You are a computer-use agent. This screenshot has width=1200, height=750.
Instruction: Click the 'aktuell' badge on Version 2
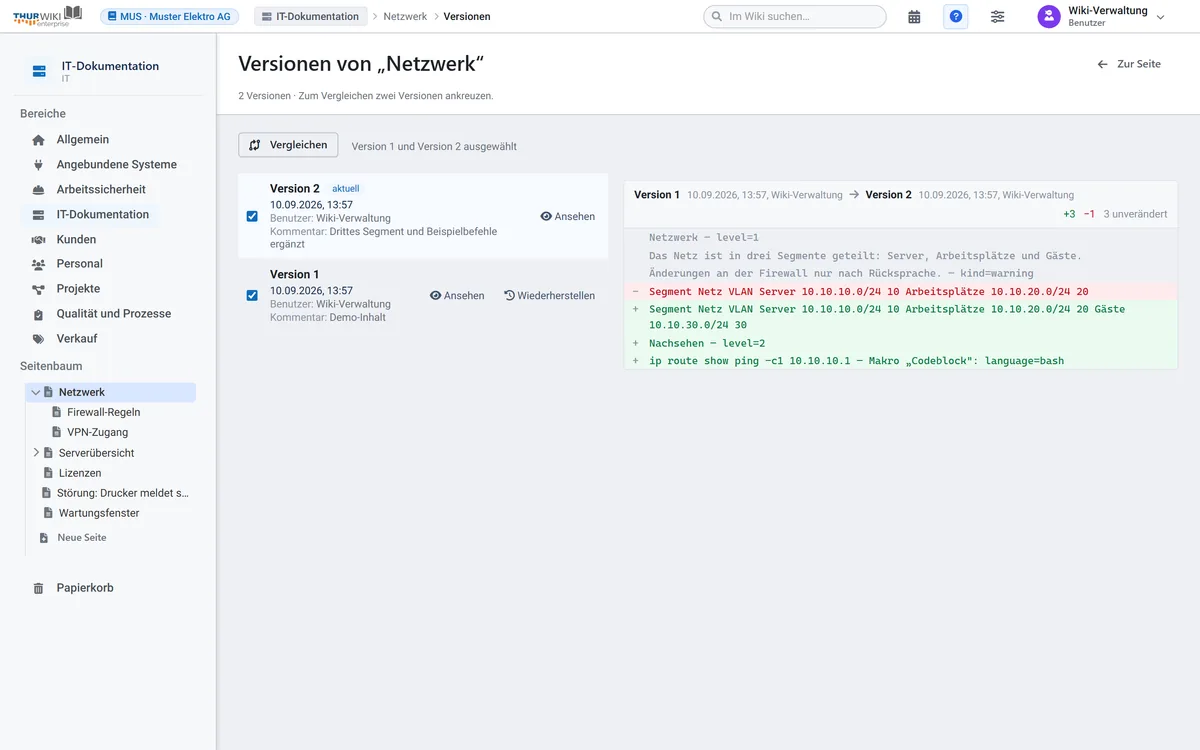(345, 188)
